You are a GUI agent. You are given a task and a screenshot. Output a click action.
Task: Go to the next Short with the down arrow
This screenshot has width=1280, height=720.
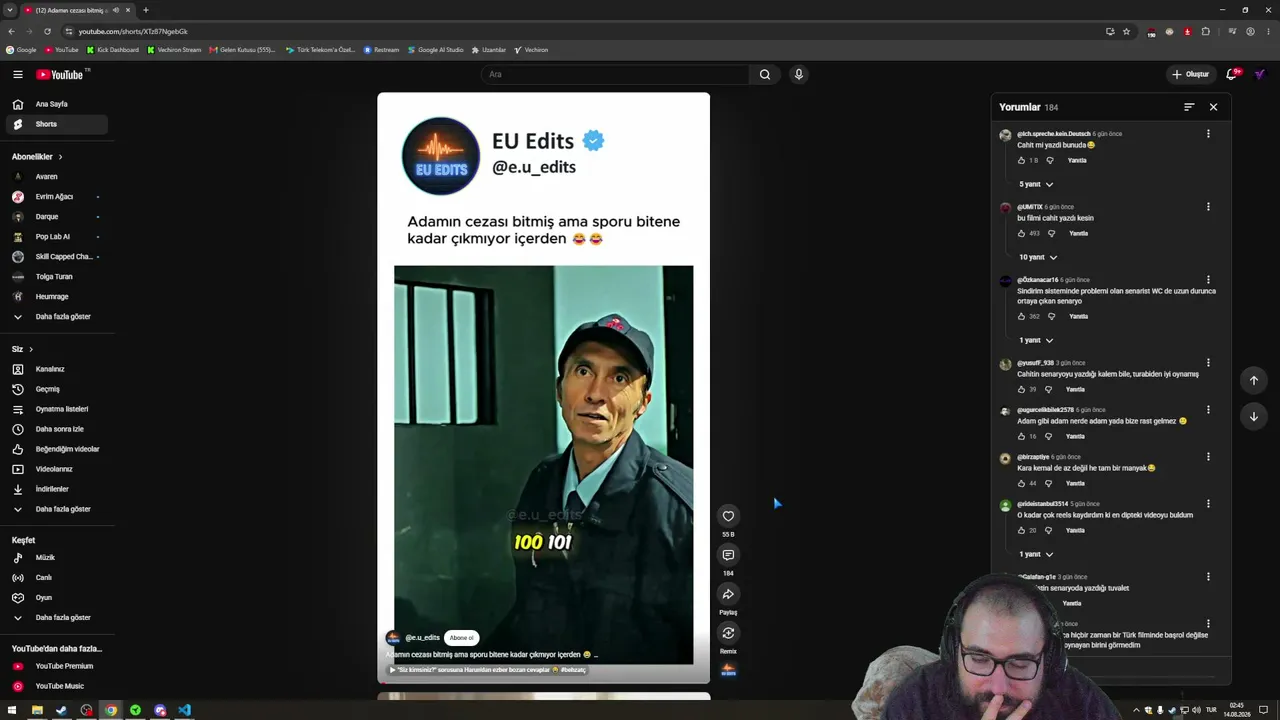tap(1253, 417)
